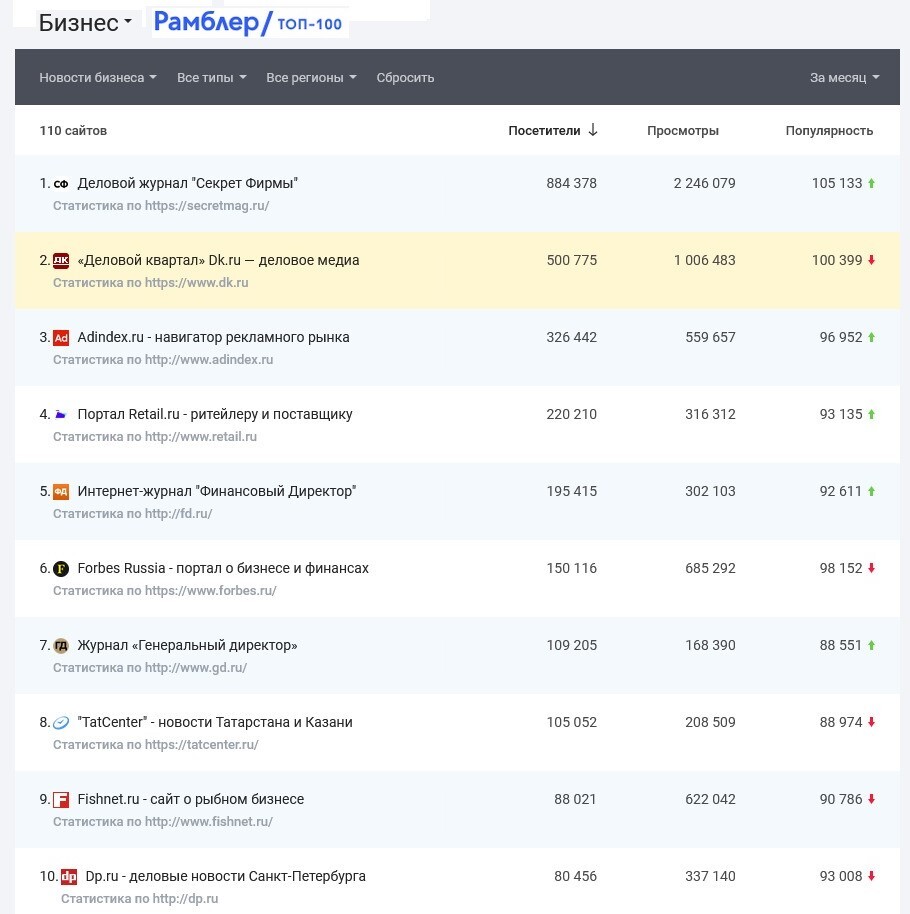The width and height of the screenshot is (910, 914).
Task: Open statistics link for secretmag.ru
Action: pos(161,206)
